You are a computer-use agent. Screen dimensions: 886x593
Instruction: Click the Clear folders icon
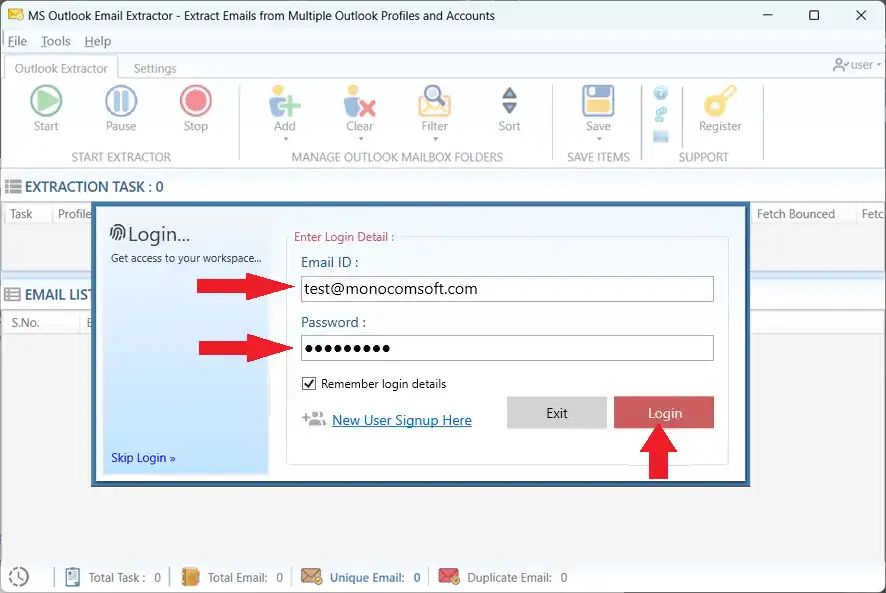point(359,101)
